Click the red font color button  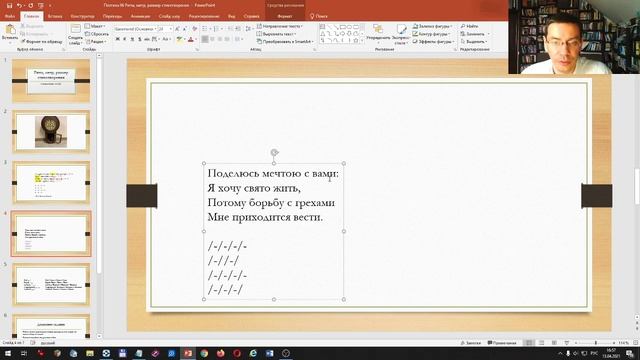[x=191, y=39]
